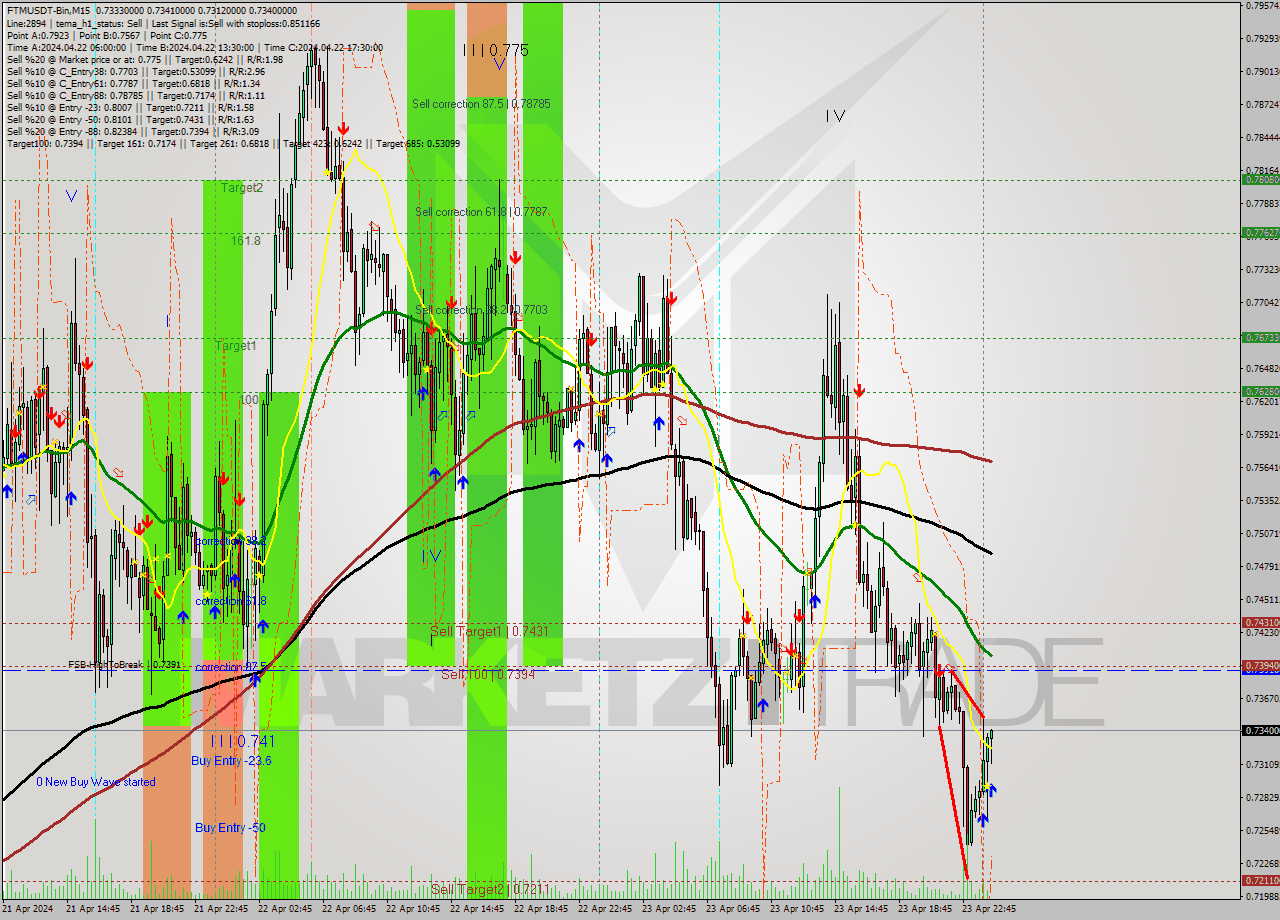Viewport: 1280px width, 920px height.
Task: Click the black current price 0.7340 tag
Action: click(1260, 731)
